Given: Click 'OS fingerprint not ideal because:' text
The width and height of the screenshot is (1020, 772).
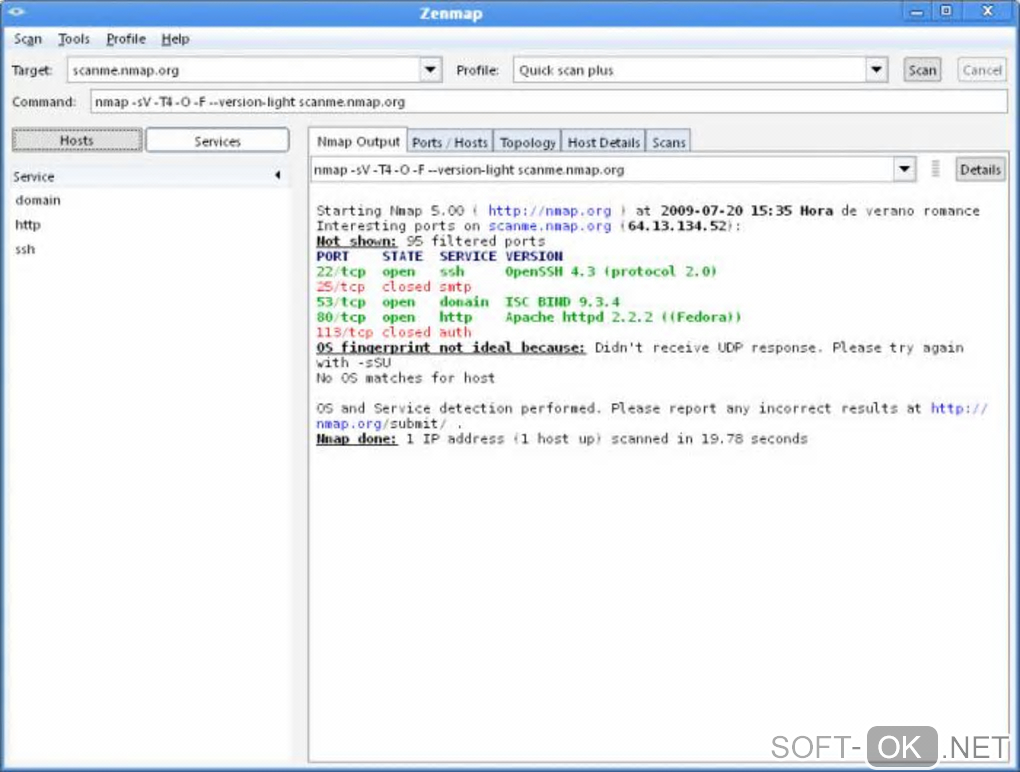Looking at the screenshot, I should [450, 347].
